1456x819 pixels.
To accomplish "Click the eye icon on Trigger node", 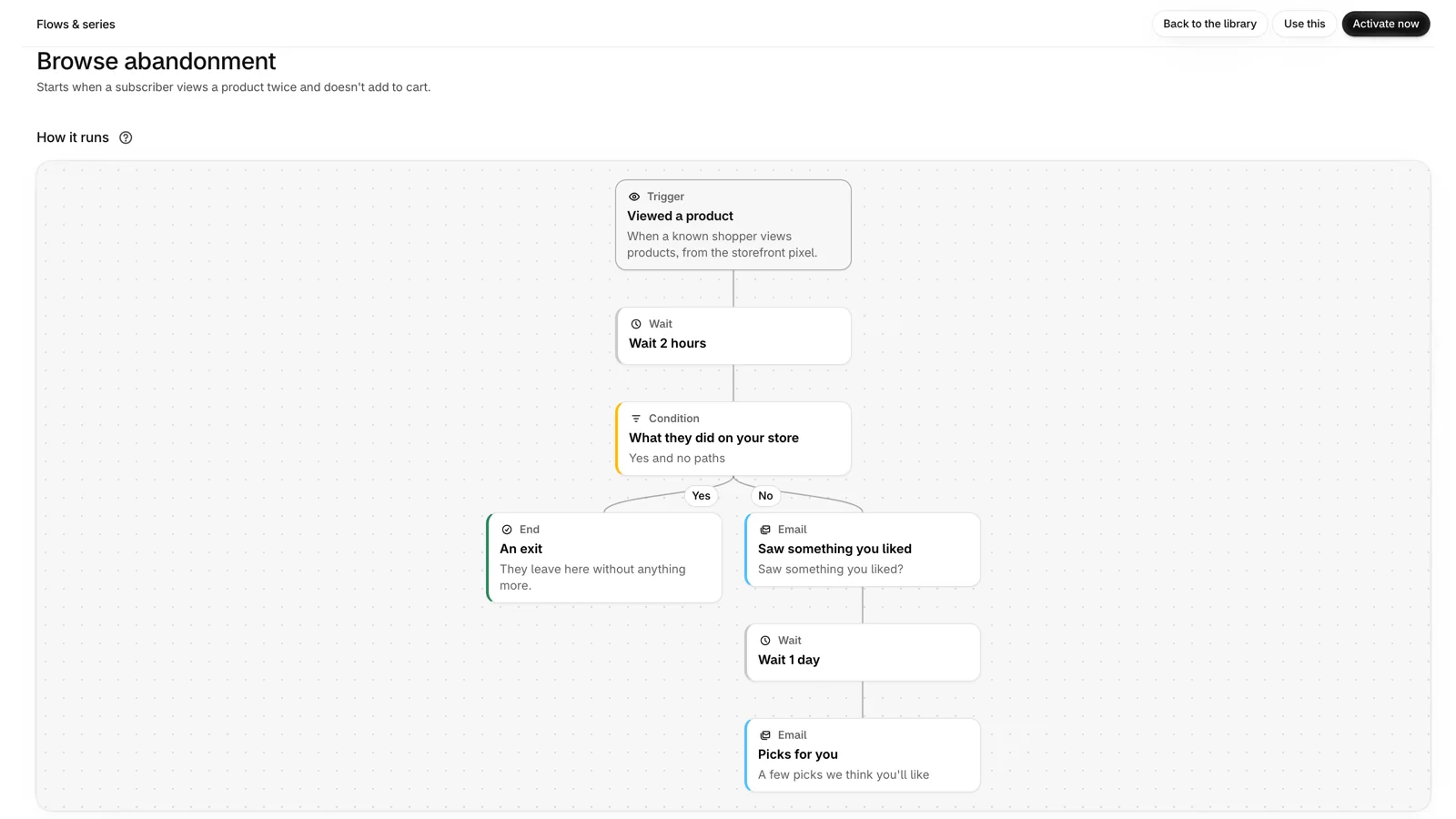I will 634,197.
